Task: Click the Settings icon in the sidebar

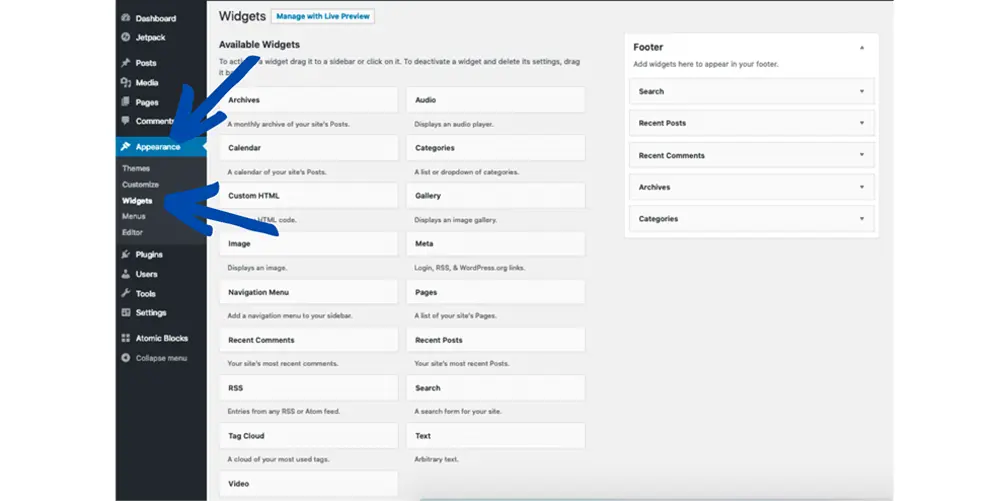Action: pos(126,312)
